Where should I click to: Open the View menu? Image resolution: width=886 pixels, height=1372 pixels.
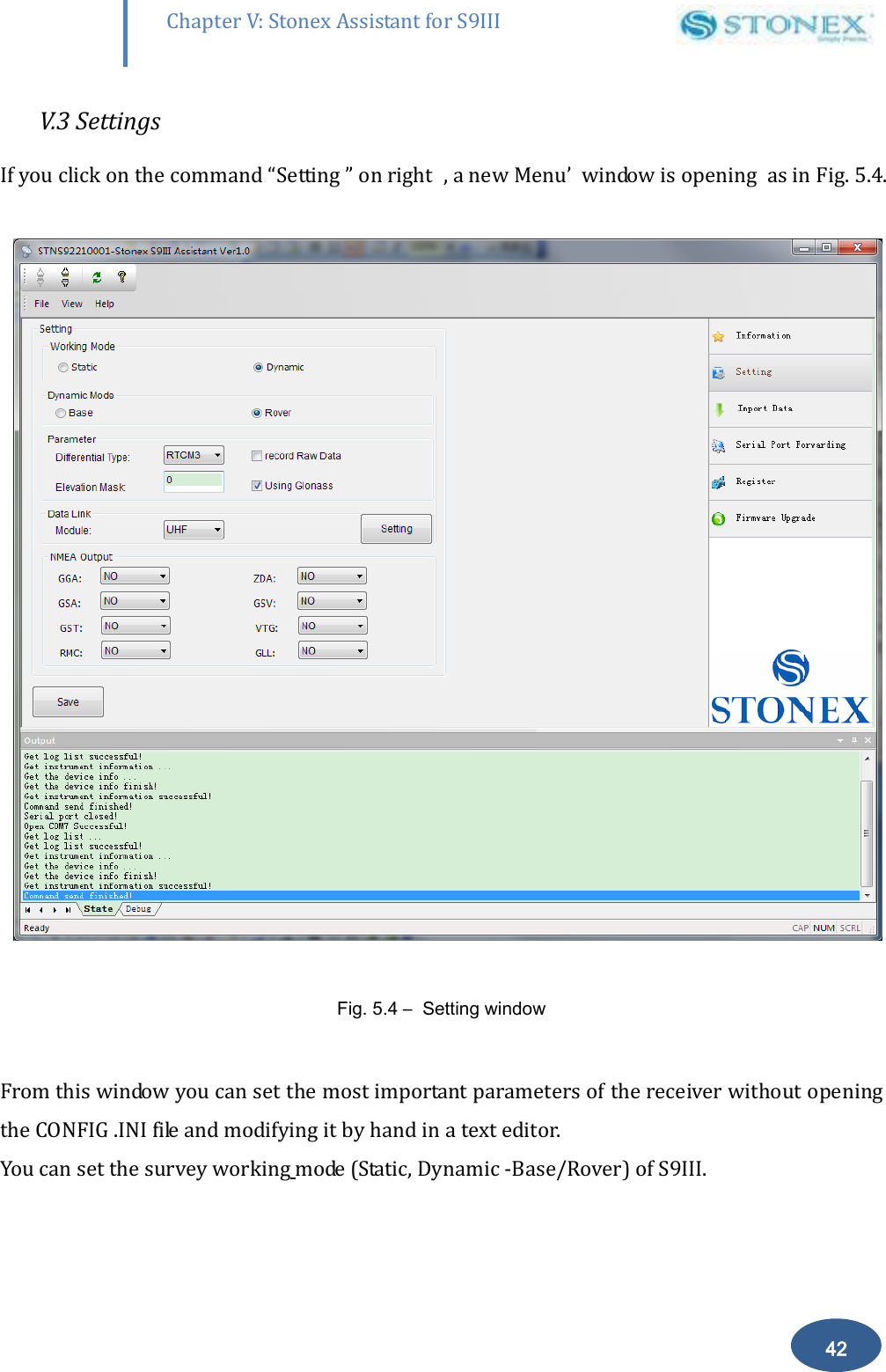71,304
